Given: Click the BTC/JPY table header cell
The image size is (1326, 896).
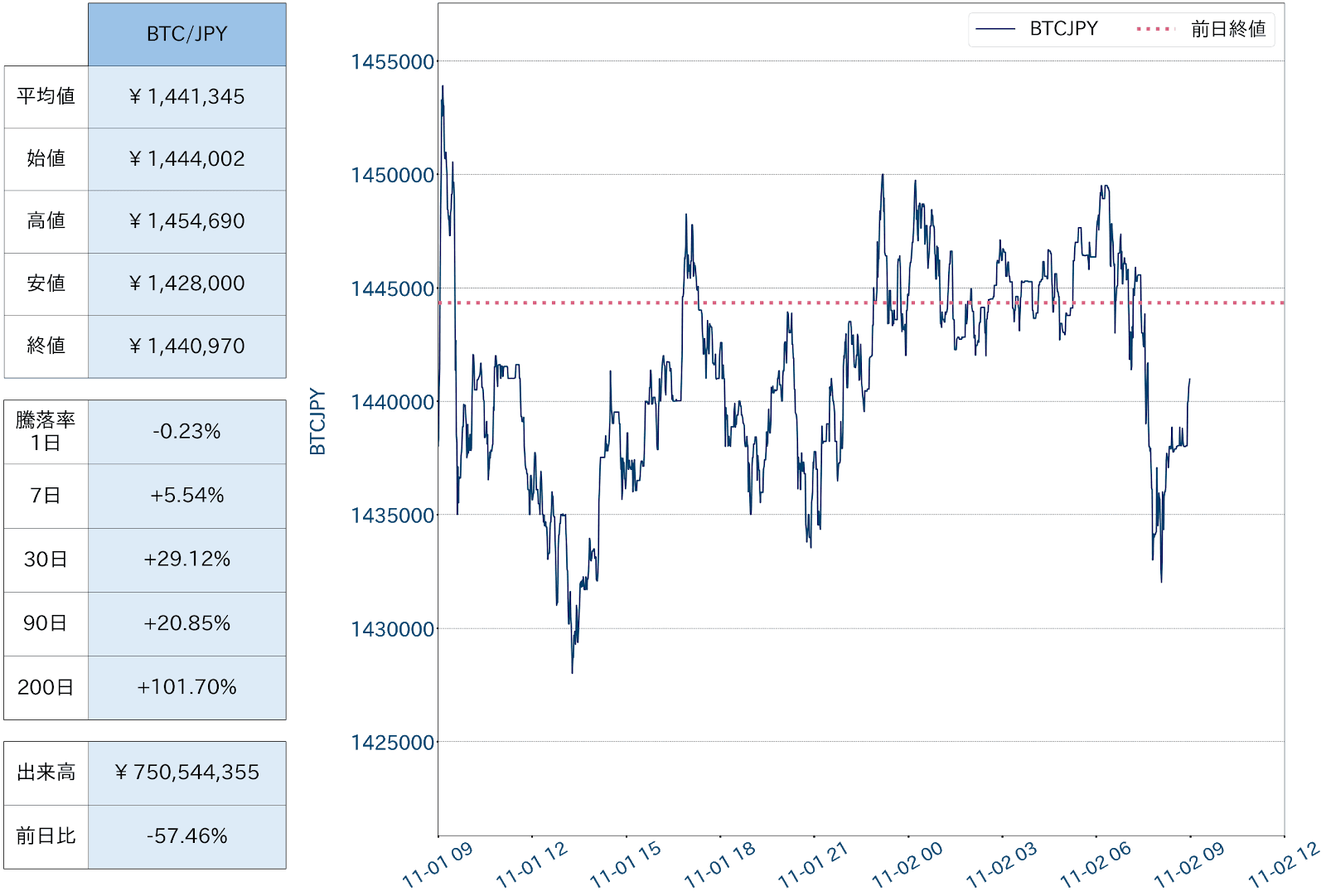Looking at the screenshot, I should 186,34.
